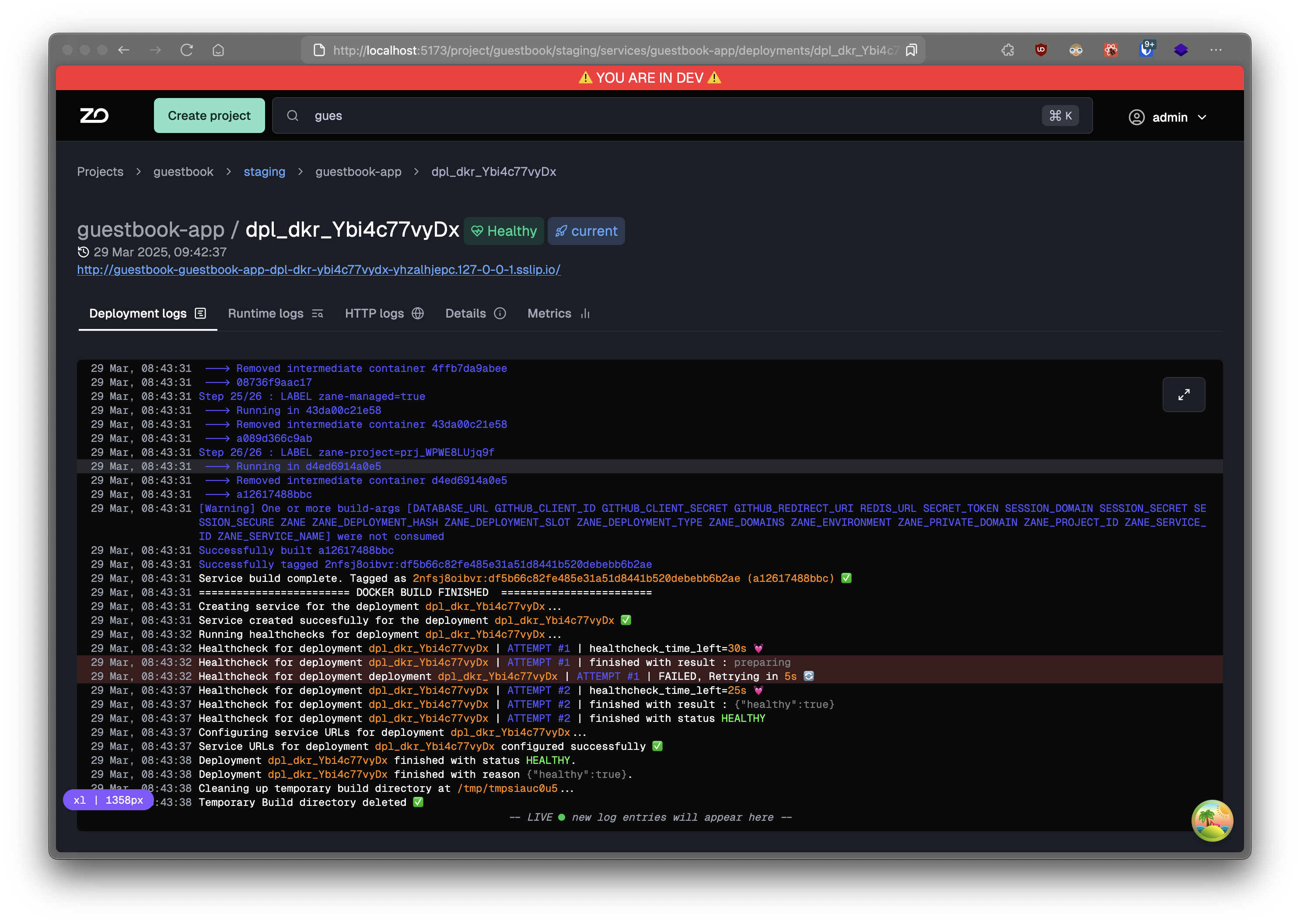Reload the page
The image size is (1300, 924).
click(187, 50)
